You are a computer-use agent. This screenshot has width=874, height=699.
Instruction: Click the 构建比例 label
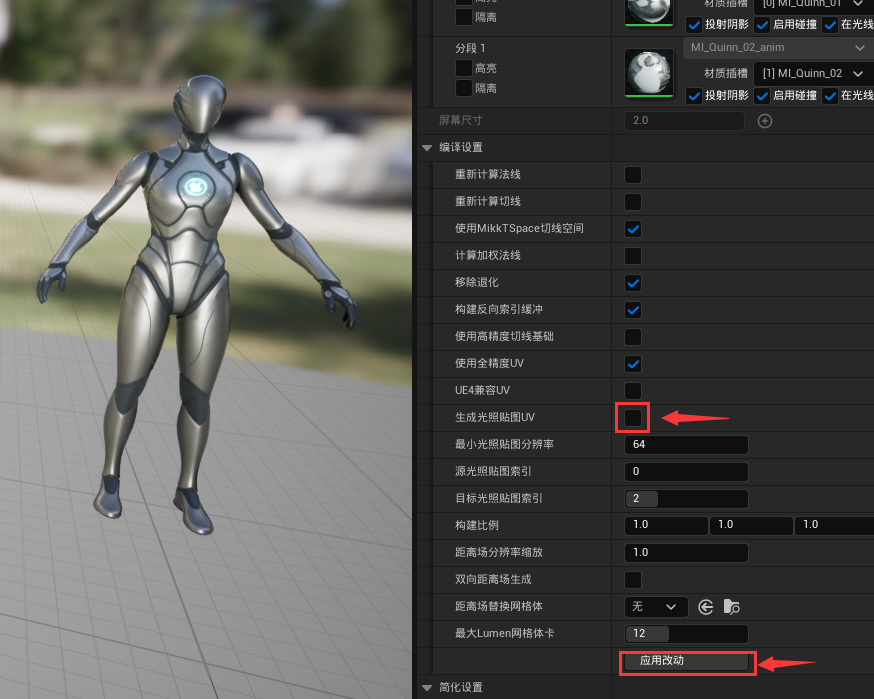tap(477, 526)
